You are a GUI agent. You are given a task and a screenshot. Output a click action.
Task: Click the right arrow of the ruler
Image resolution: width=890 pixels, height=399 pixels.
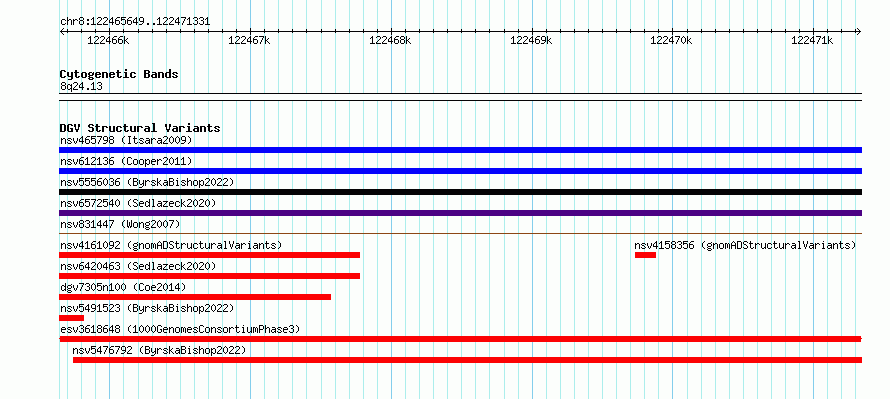859,32
